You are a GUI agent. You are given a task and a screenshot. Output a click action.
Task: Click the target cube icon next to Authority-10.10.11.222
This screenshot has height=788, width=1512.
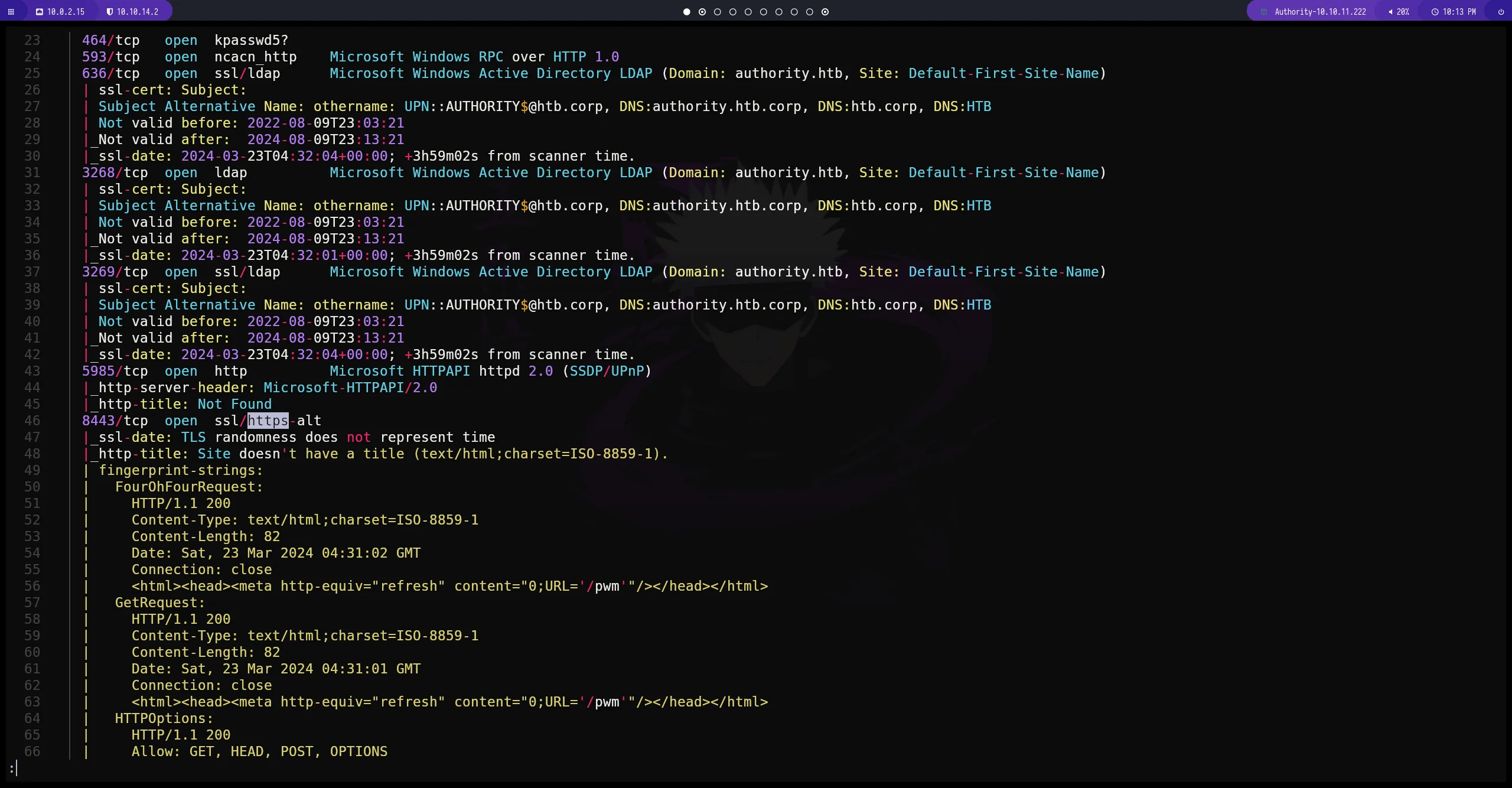[x=1265, y=11]
